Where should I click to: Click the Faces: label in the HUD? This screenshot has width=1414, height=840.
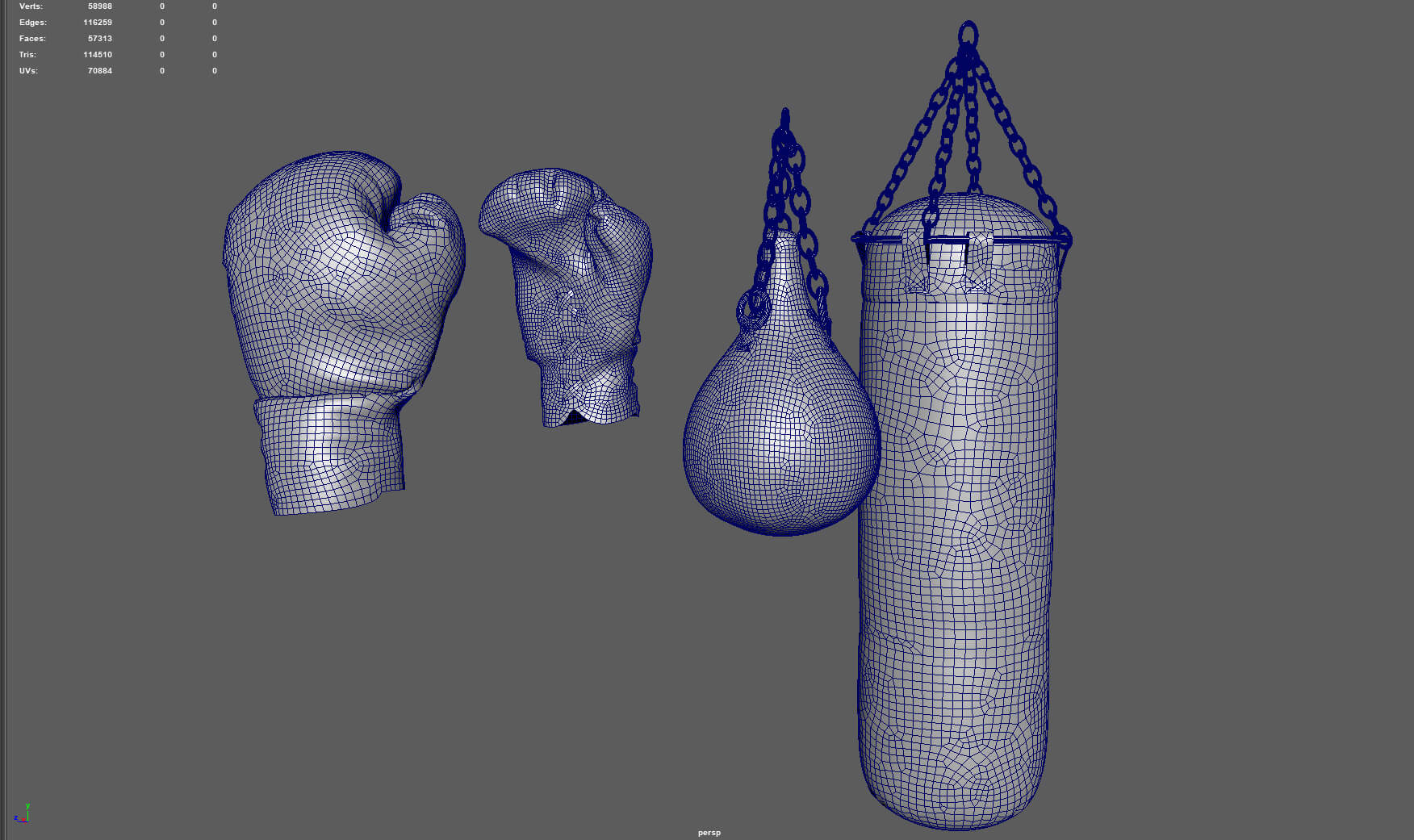coord(32,39)
